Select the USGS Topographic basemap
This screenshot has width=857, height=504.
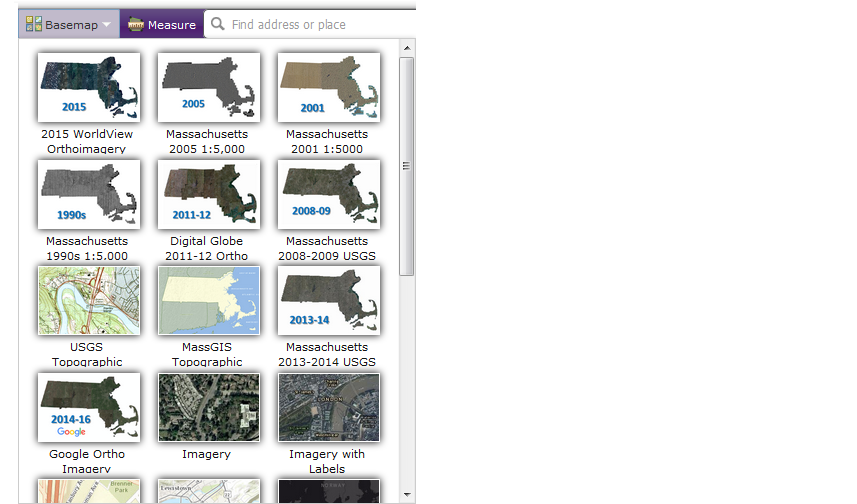88,300
